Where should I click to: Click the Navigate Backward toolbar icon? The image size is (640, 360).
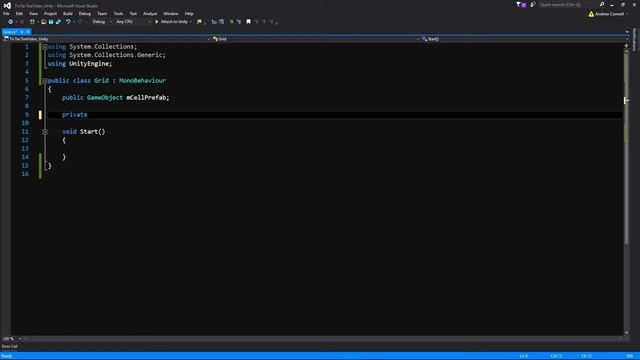[11, 22]
